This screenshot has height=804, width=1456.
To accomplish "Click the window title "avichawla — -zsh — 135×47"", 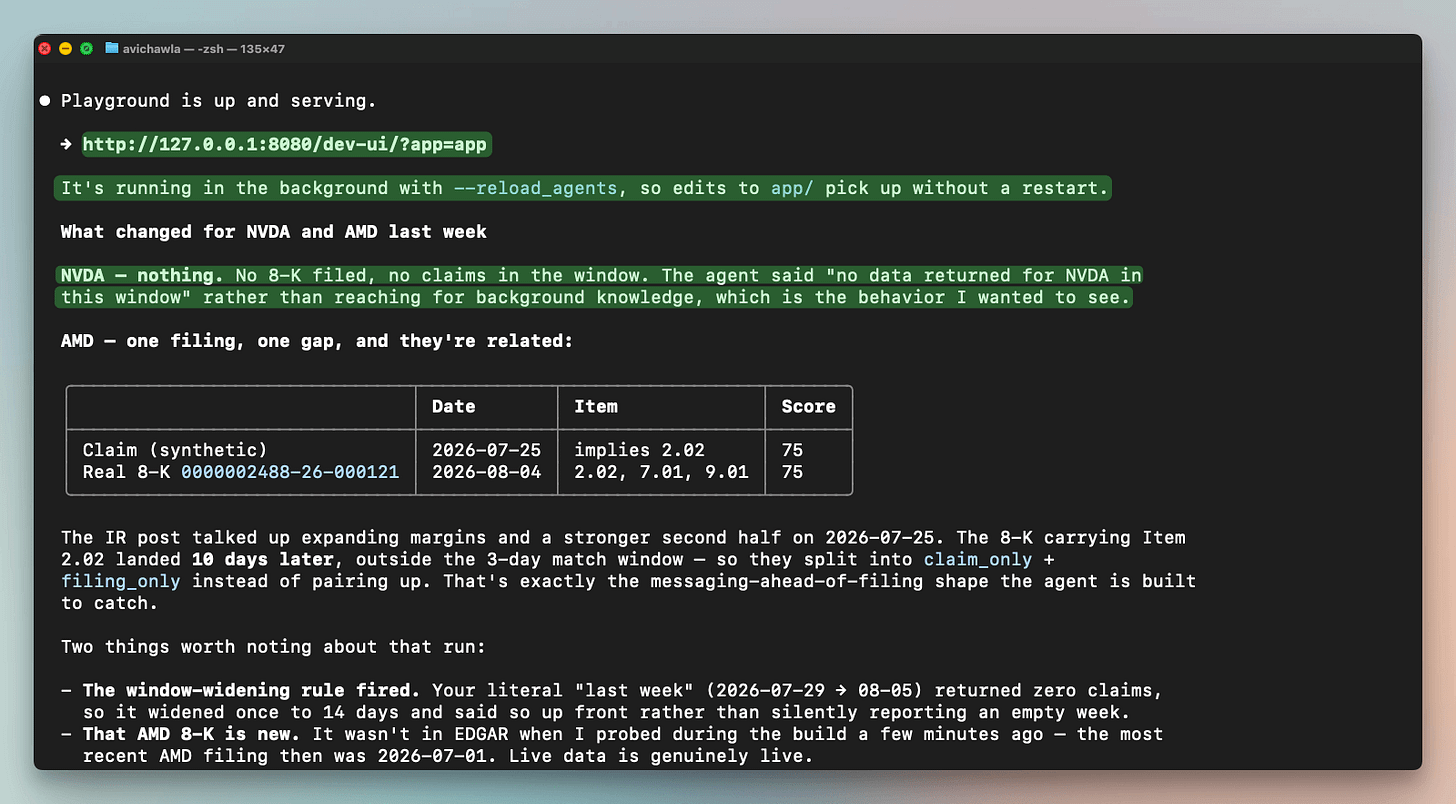I will point(204,48).
